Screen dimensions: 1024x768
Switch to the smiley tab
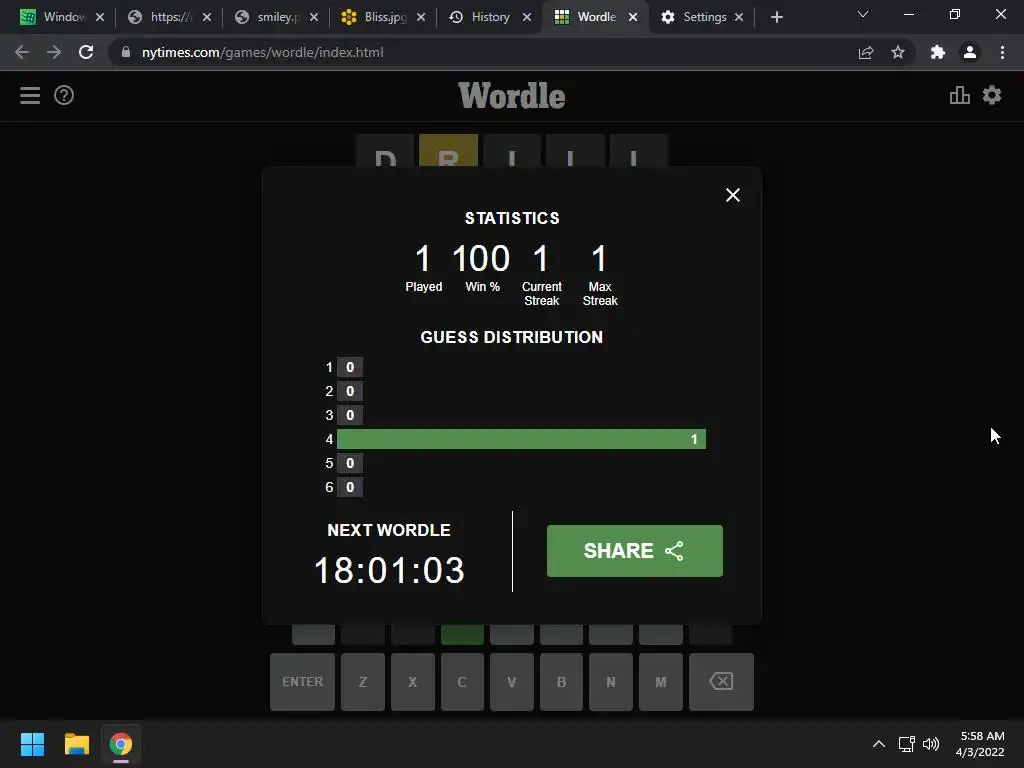[x=278, y=17]
